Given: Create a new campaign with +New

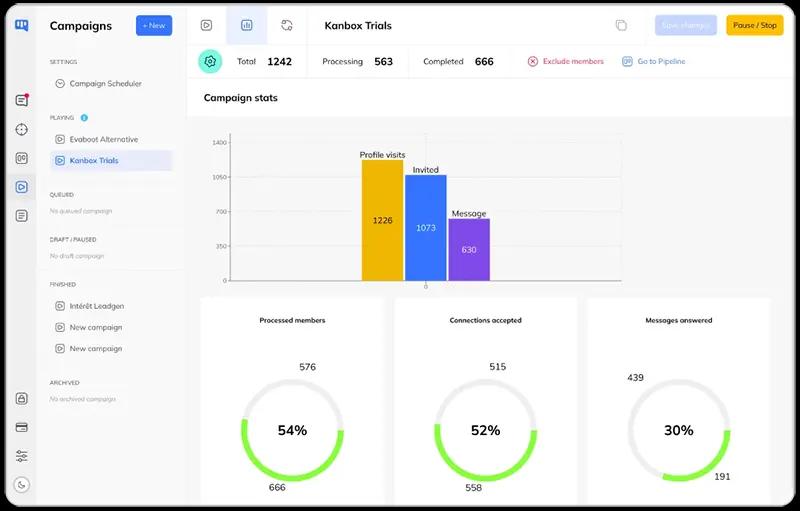Looking at the screenshot, I should tap(154, 25).
